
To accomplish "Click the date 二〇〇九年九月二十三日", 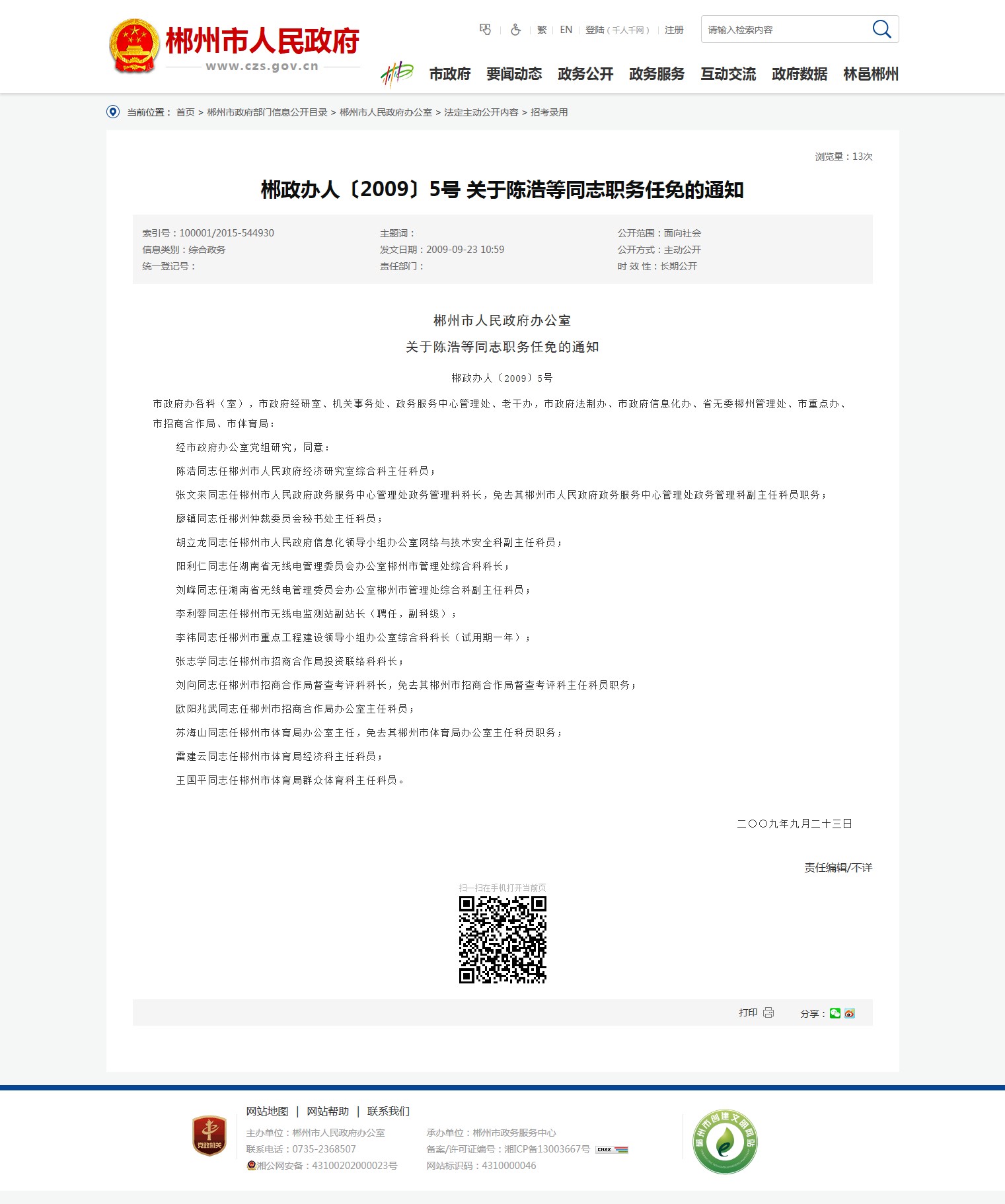I will pos(794,824).
